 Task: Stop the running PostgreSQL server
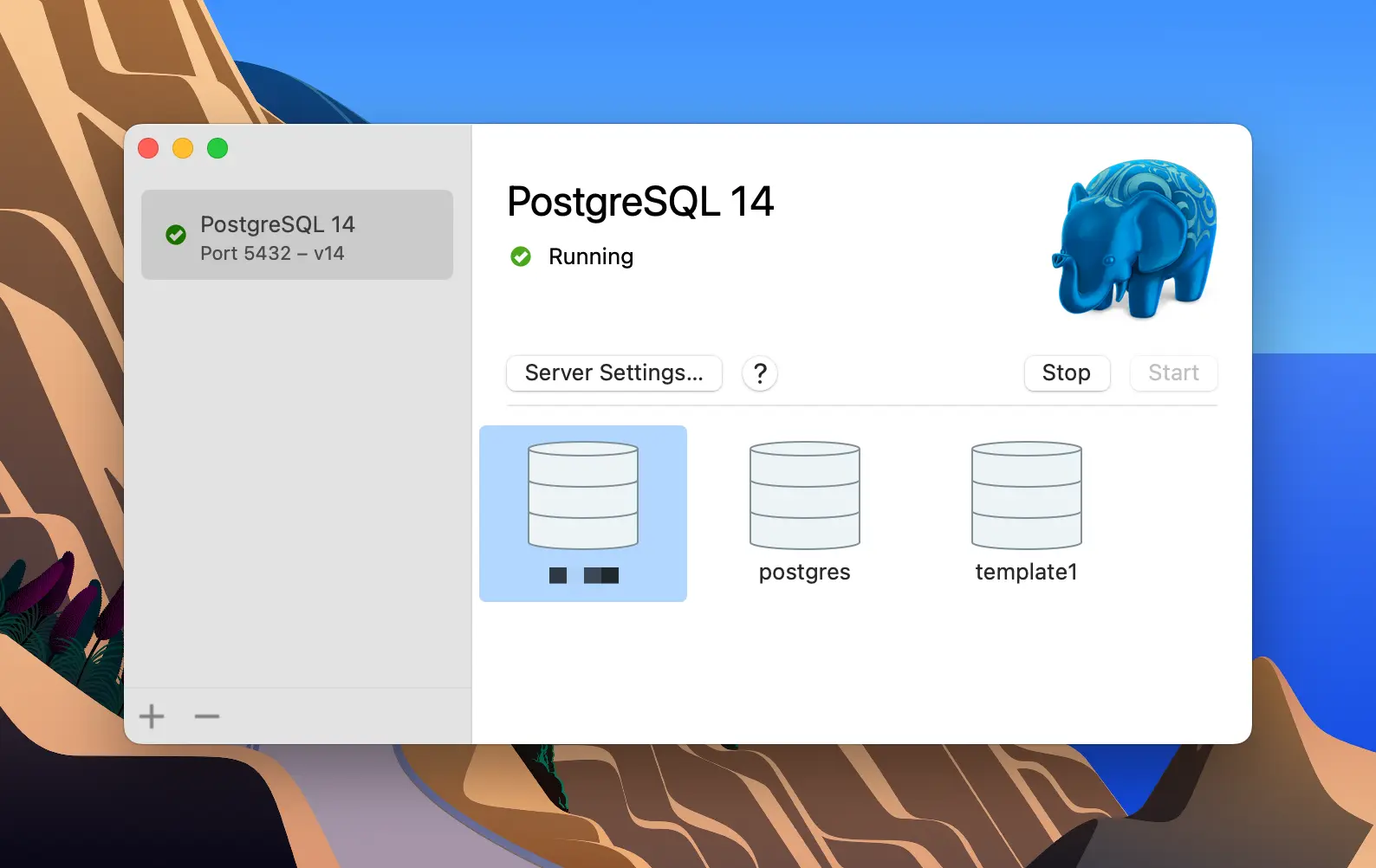point(1066,373)
